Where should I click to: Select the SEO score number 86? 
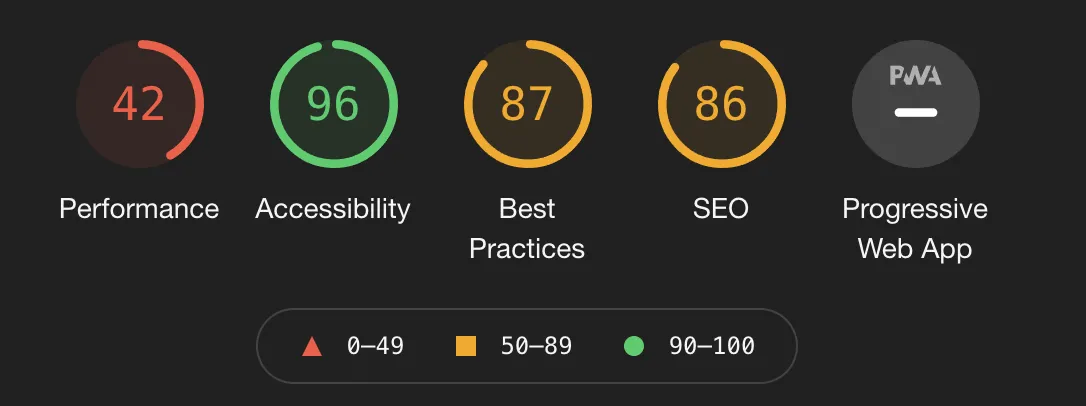click(721, 104)
